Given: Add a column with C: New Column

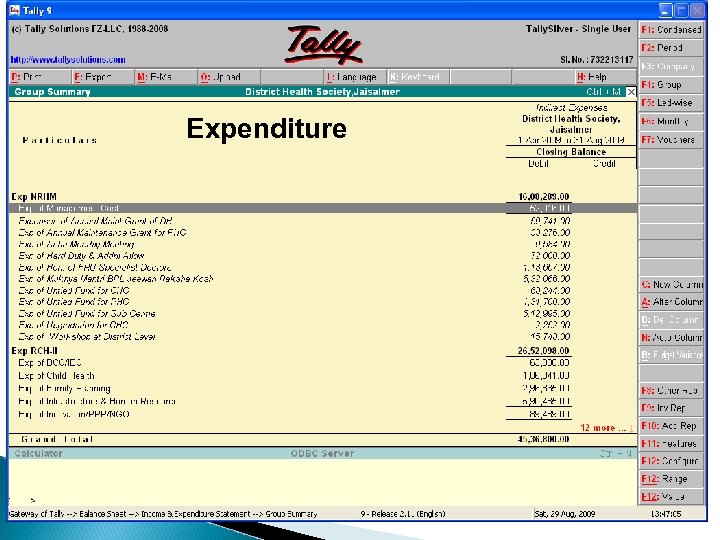Looking at the screenshot, I should pyautogui.click(x=671, y=285).
